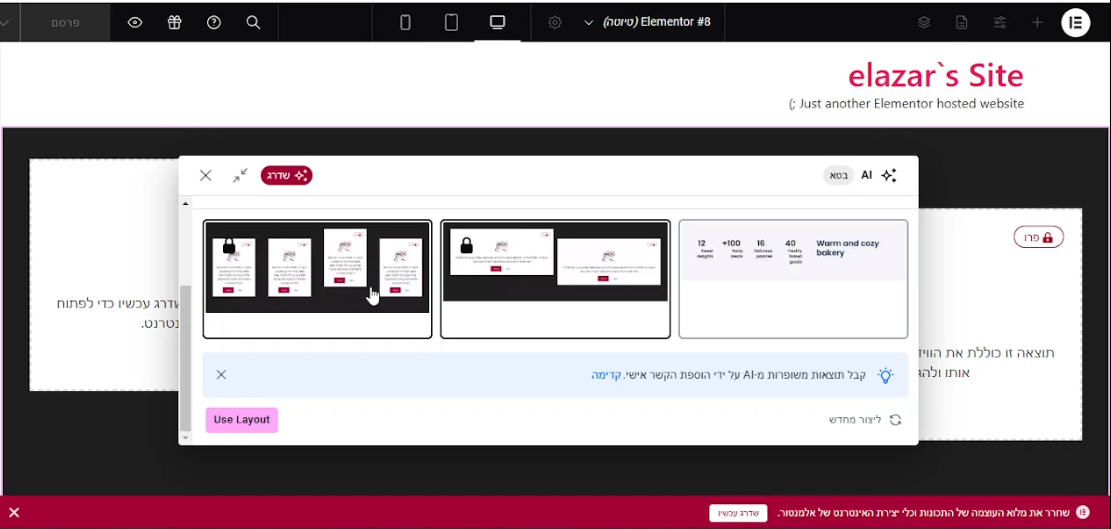Click the בטא beta badge
Viewport: 1111px width, 529px height.
tap(839, 176)
